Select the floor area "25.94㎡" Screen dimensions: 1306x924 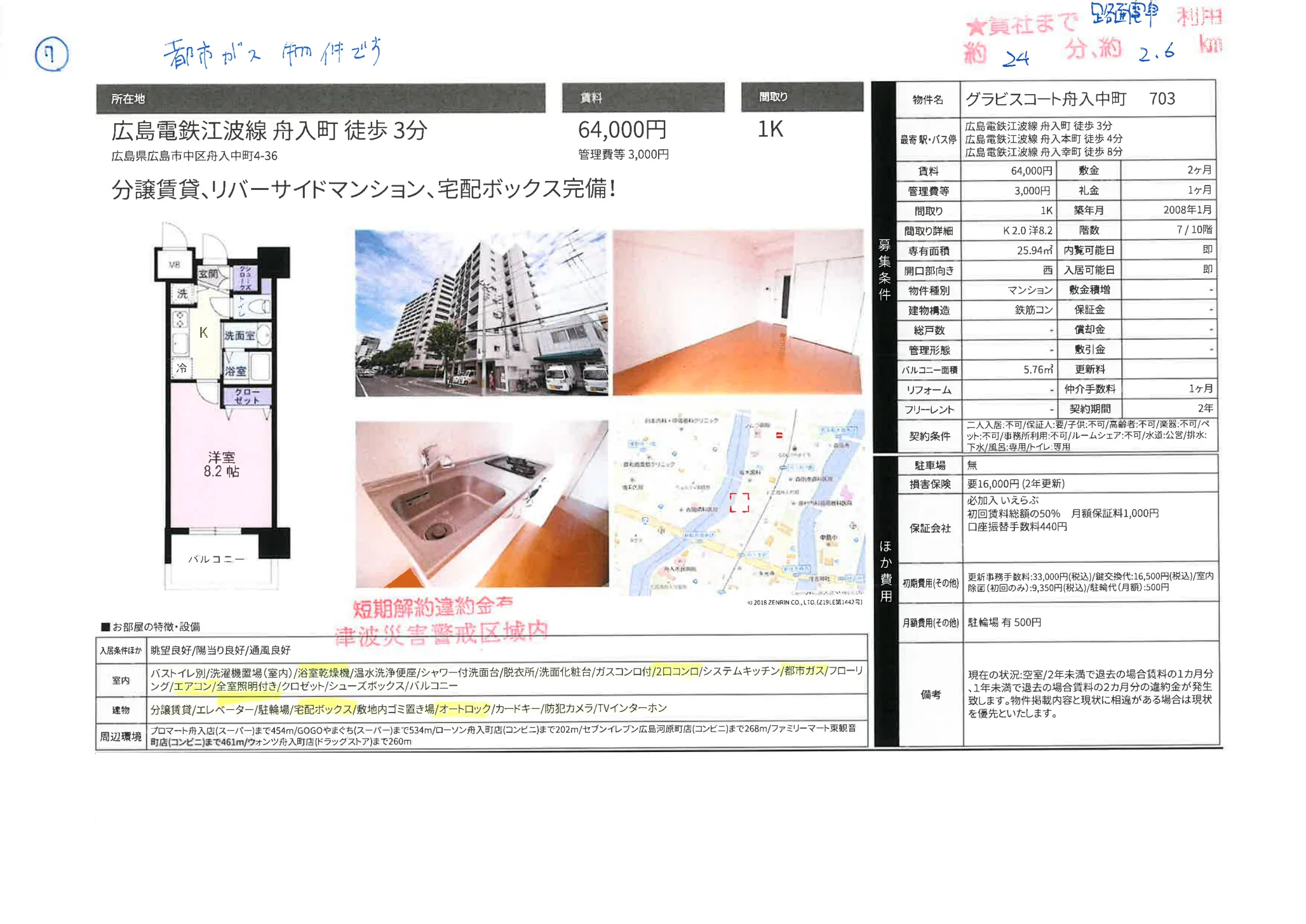tap(1035, 251)
